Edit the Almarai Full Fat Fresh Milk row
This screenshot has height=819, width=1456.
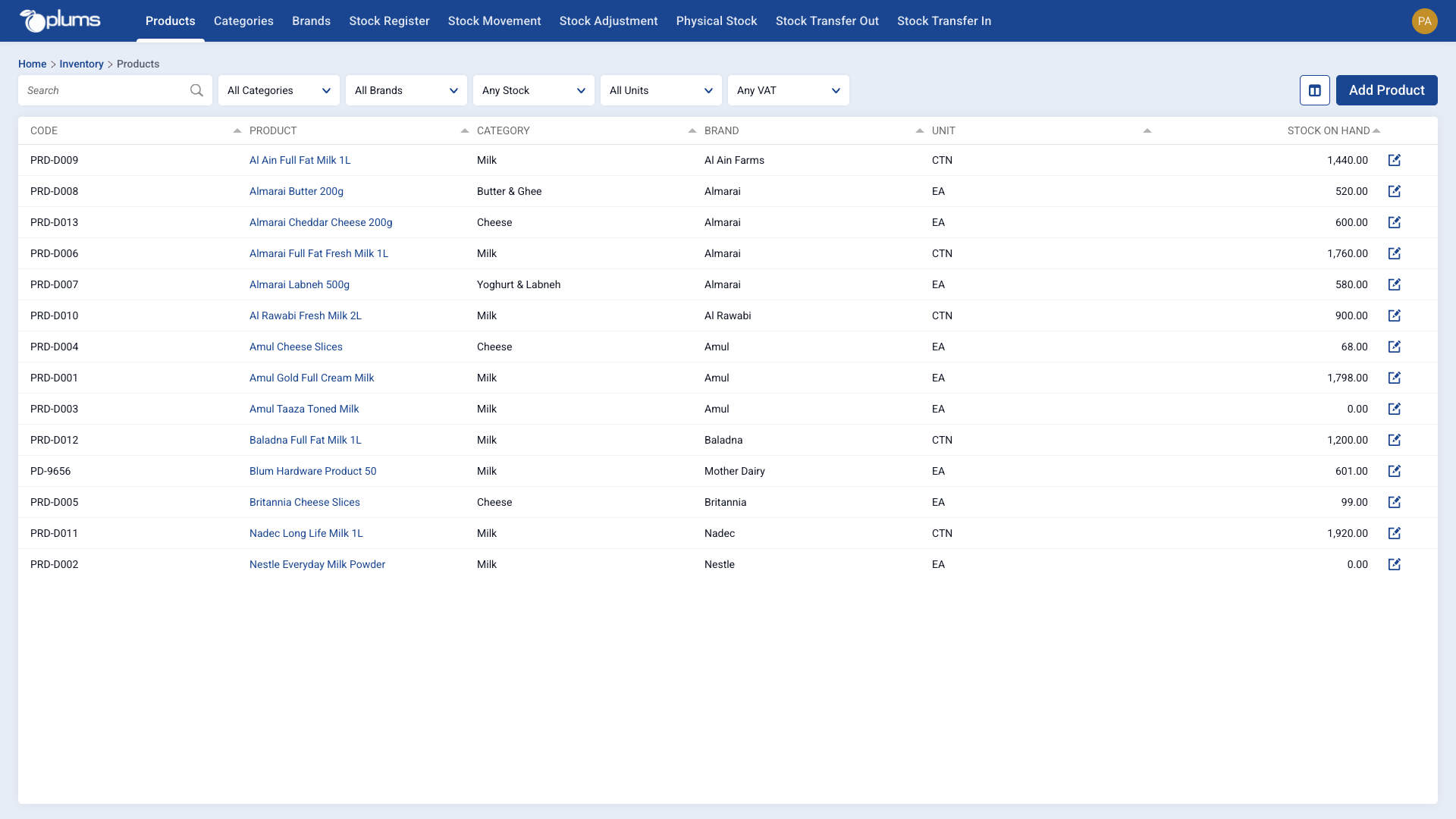coord(1395,253)
